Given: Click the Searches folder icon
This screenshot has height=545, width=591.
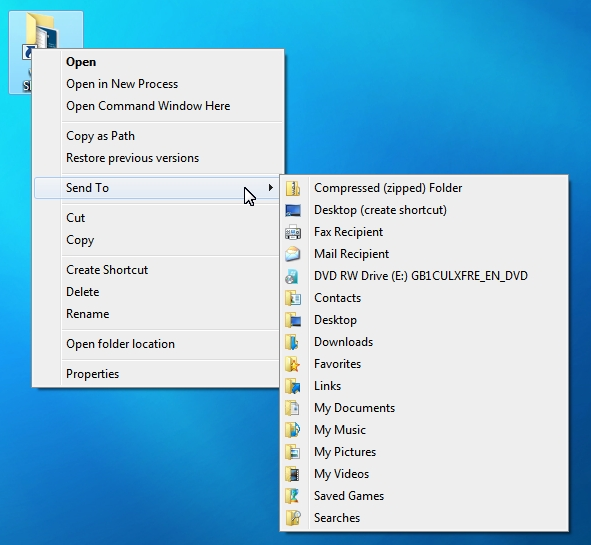Looking at the screenshot, I should point(293,518).
